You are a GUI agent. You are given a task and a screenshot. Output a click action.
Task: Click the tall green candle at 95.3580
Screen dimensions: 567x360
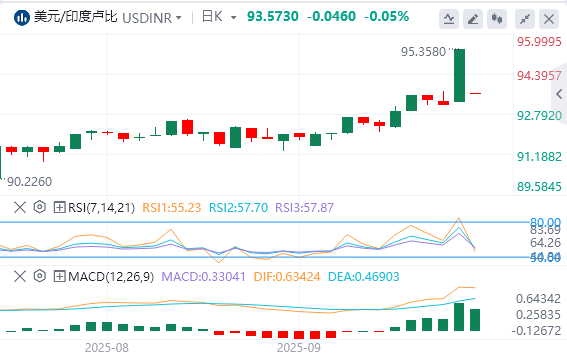point(460,76)
